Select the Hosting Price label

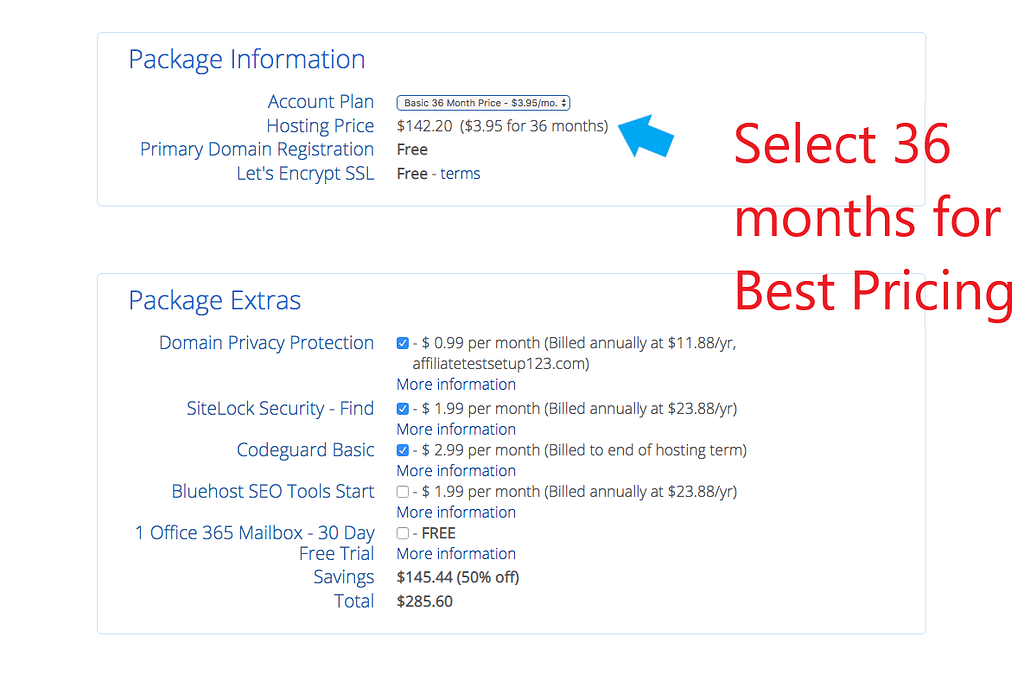(x=320, y=125)
